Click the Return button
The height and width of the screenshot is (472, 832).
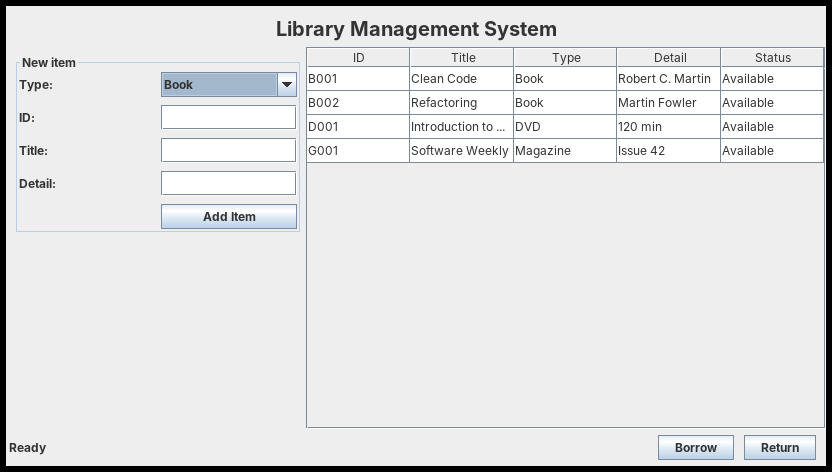pyautogui.click(x=779, y=448)
